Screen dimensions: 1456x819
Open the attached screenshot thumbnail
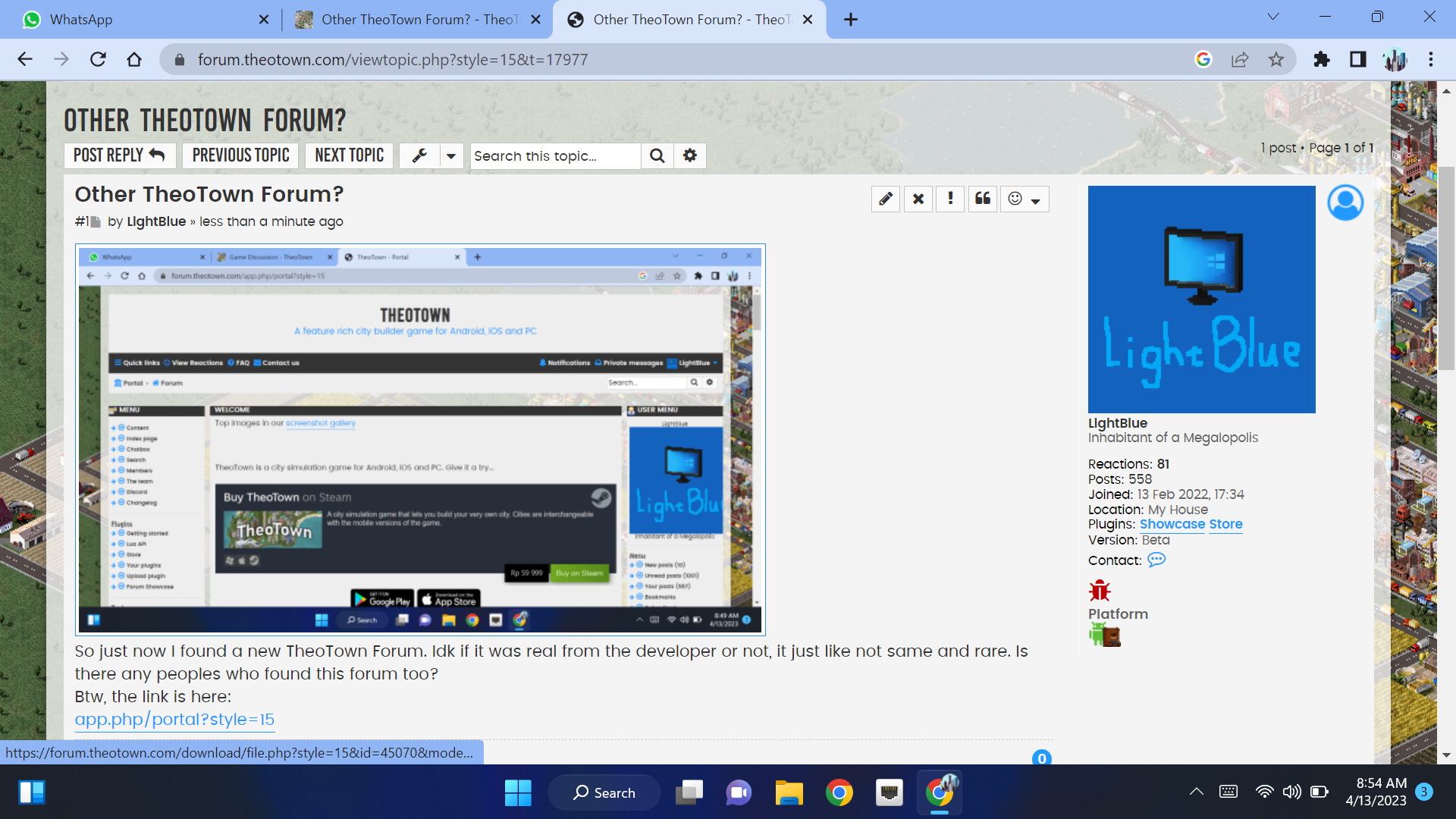[x=420, y=440]
